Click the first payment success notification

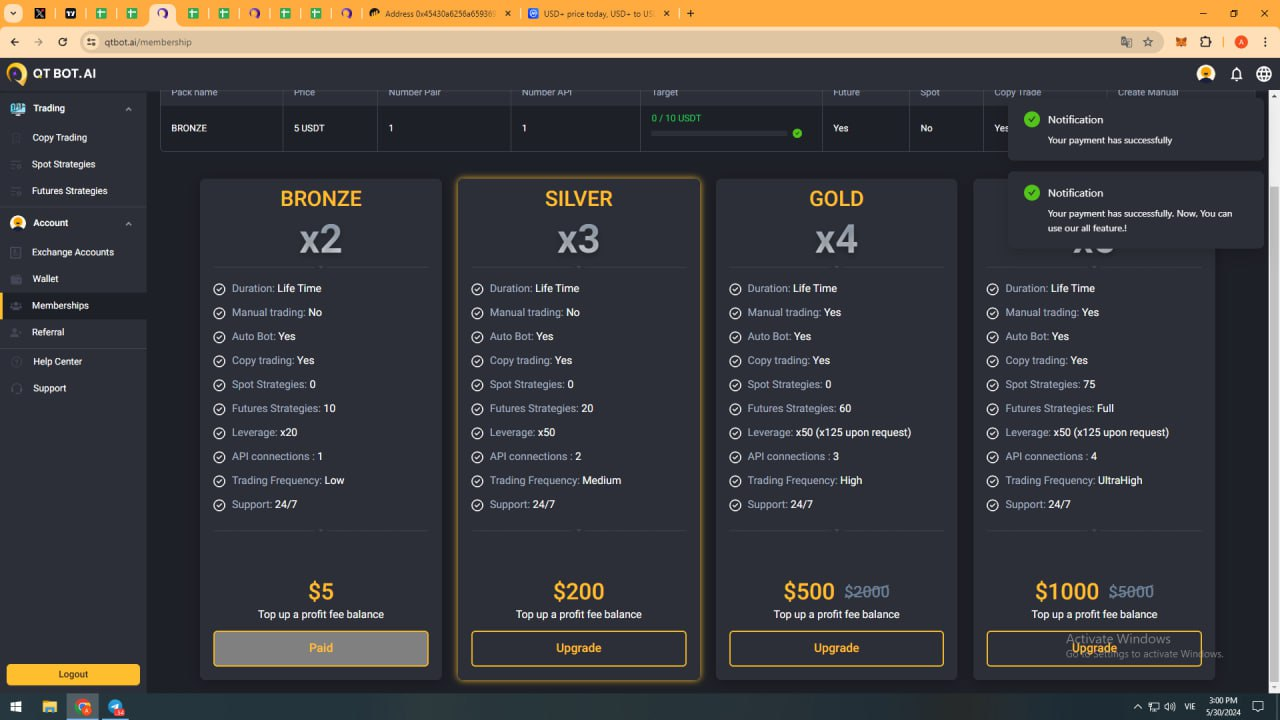[x=1136, y=130]
